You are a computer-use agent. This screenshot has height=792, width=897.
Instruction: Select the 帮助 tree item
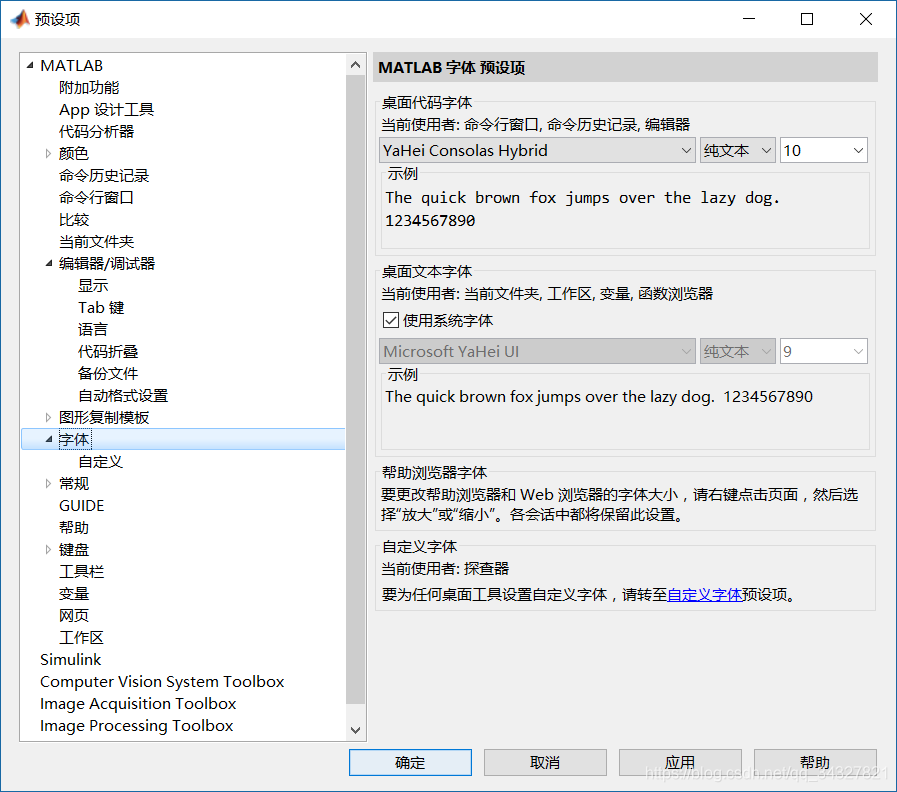pyautogui.click(x=74, y=528)
